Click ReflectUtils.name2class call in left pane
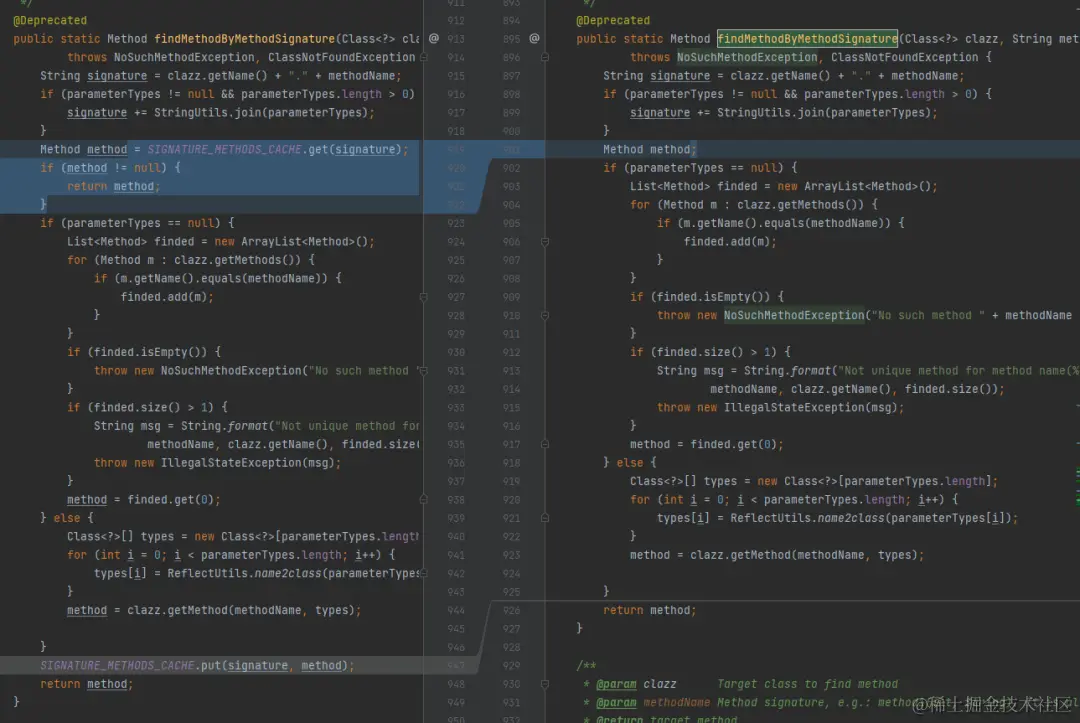This screenshot has width=1080, height=723. [x=293, y=573]
